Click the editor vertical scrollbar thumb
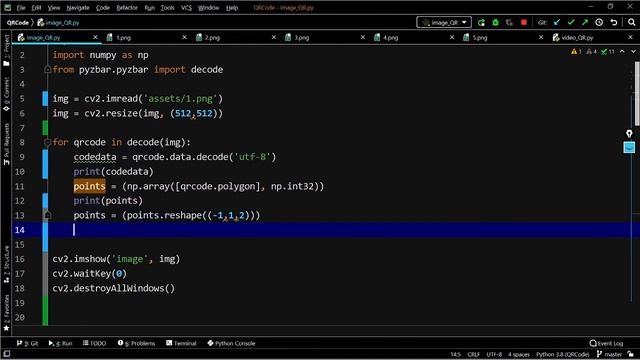Screen dimensions: 640x360 coord(637,94)
